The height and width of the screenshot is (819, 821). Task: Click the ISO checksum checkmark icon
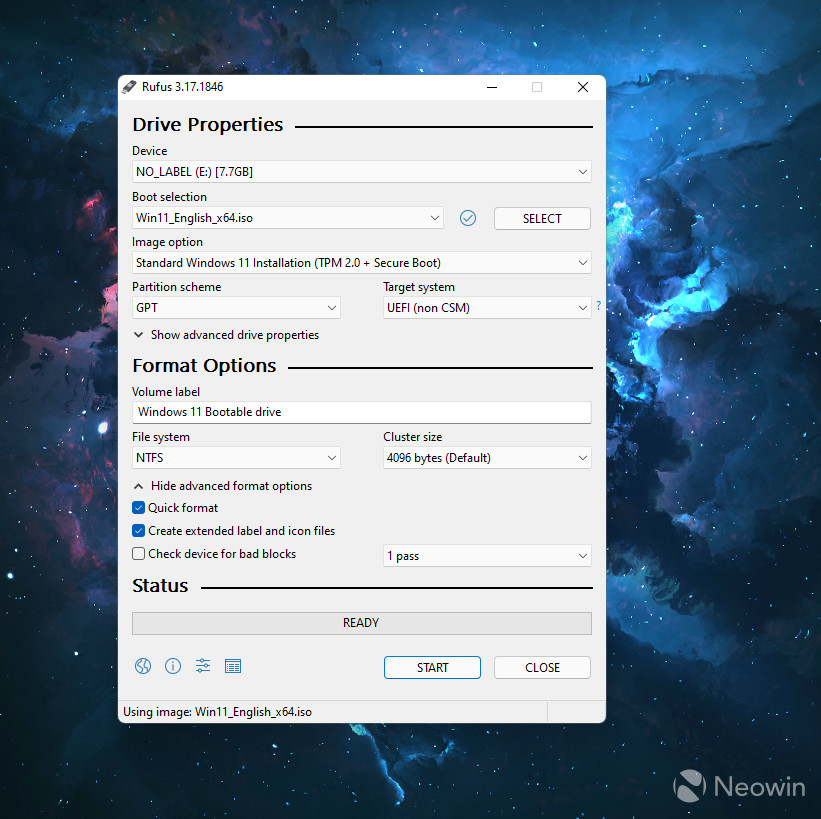point(468,218)
